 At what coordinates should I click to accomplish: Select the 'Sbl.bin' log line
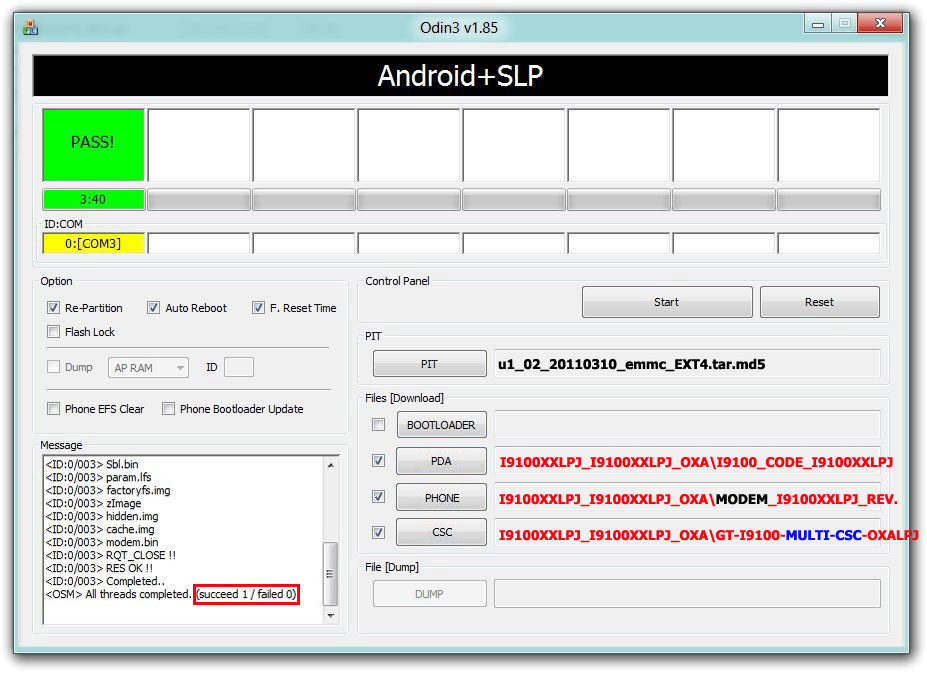[x=92, y=464]
